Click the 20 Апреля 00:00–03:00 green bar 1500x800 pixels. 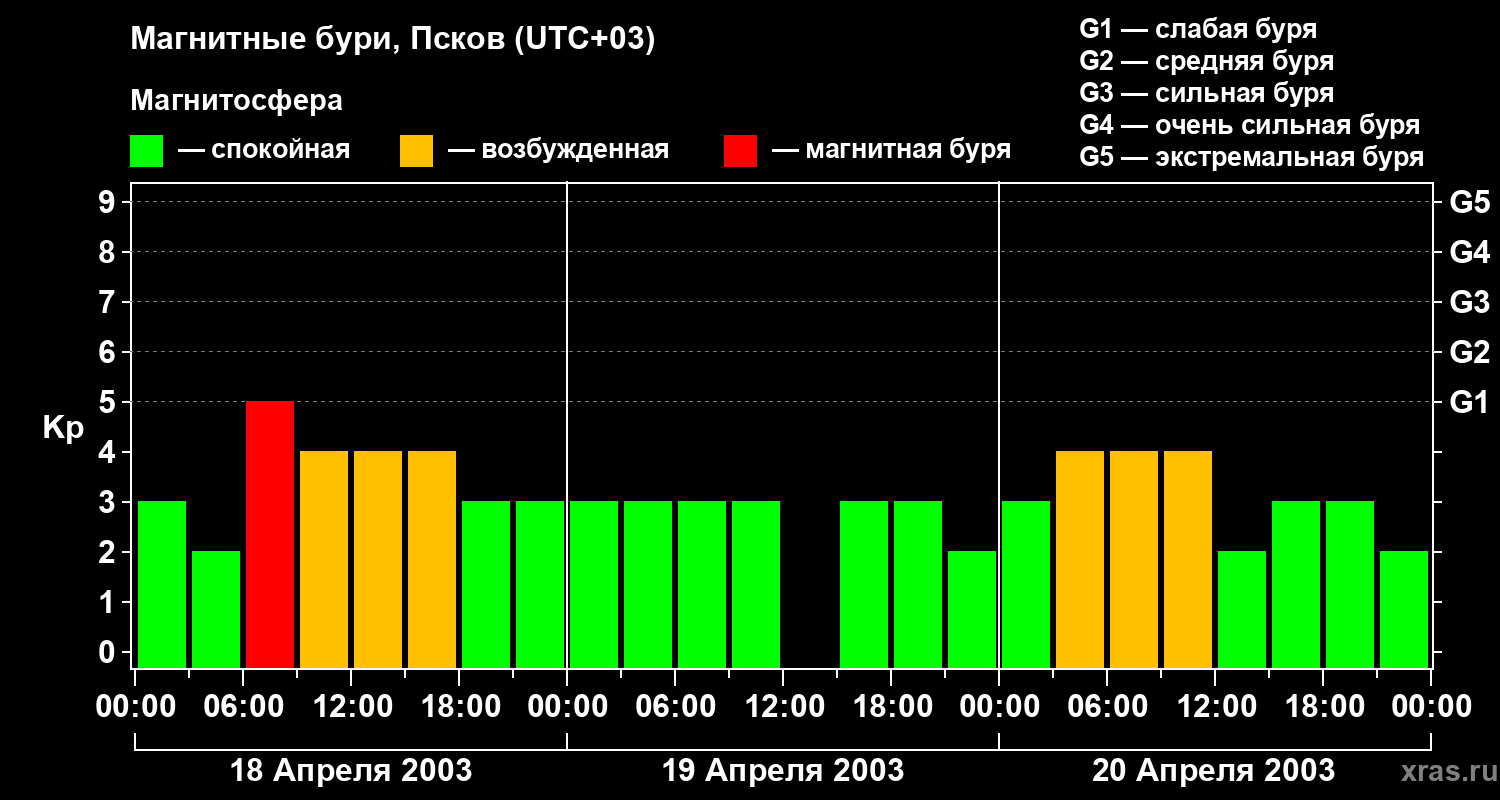(1026, 584)
